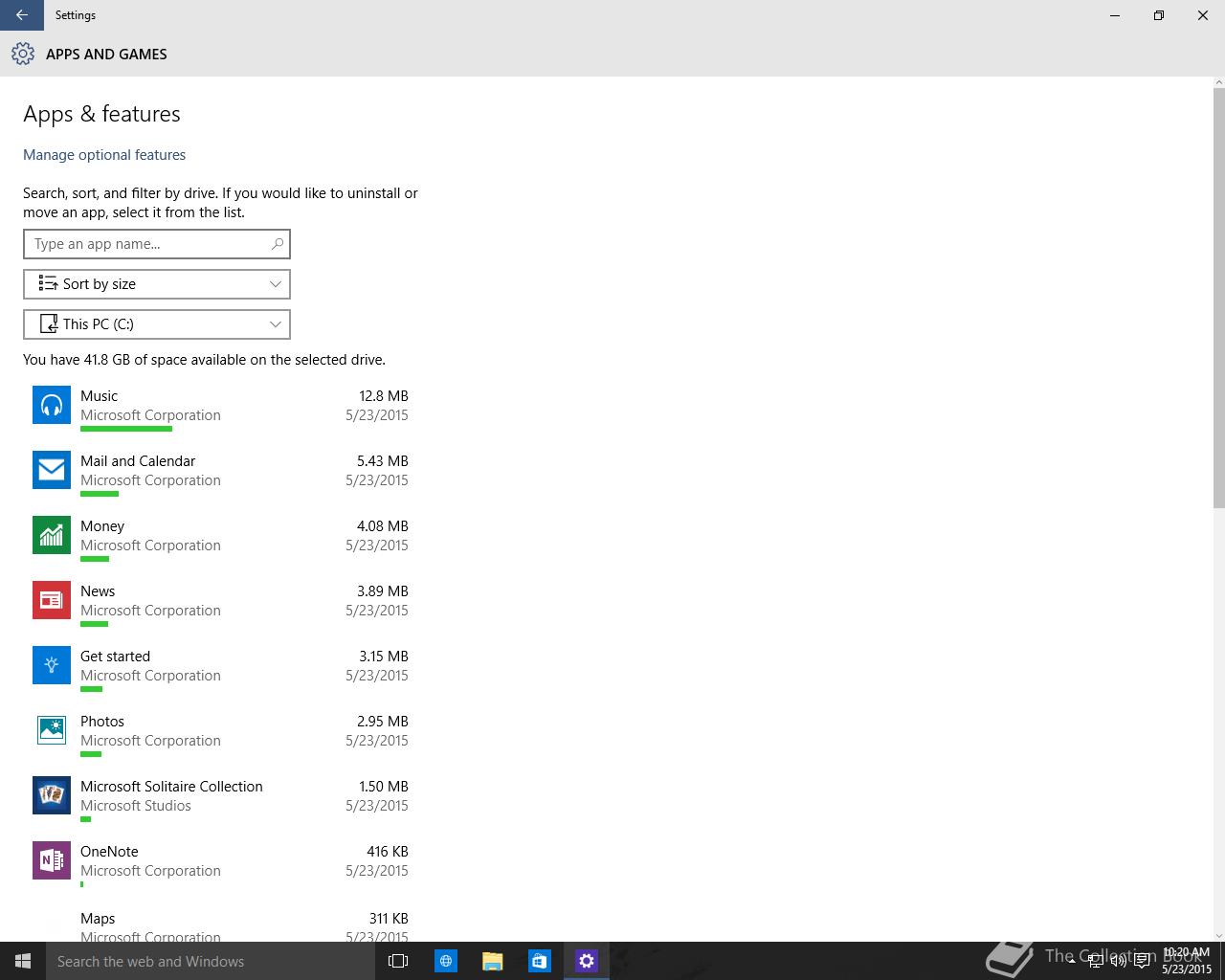Select the Microsoft Solitaire Collection text
Image resolution: width=1225 pixels, height=980 pixels.
tap(171, 787)
